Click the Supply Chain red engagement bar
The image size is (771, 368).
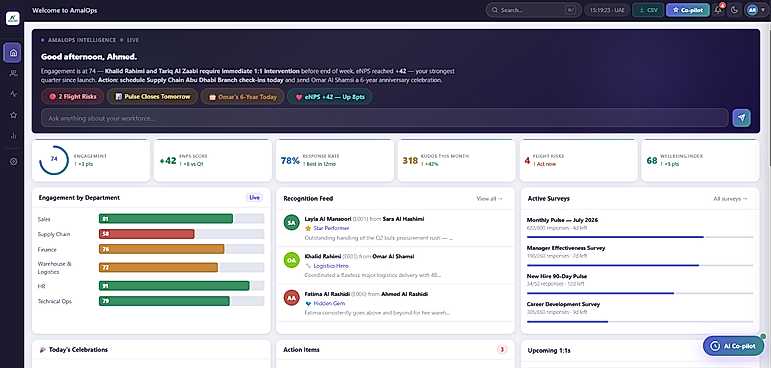[147, 234]
